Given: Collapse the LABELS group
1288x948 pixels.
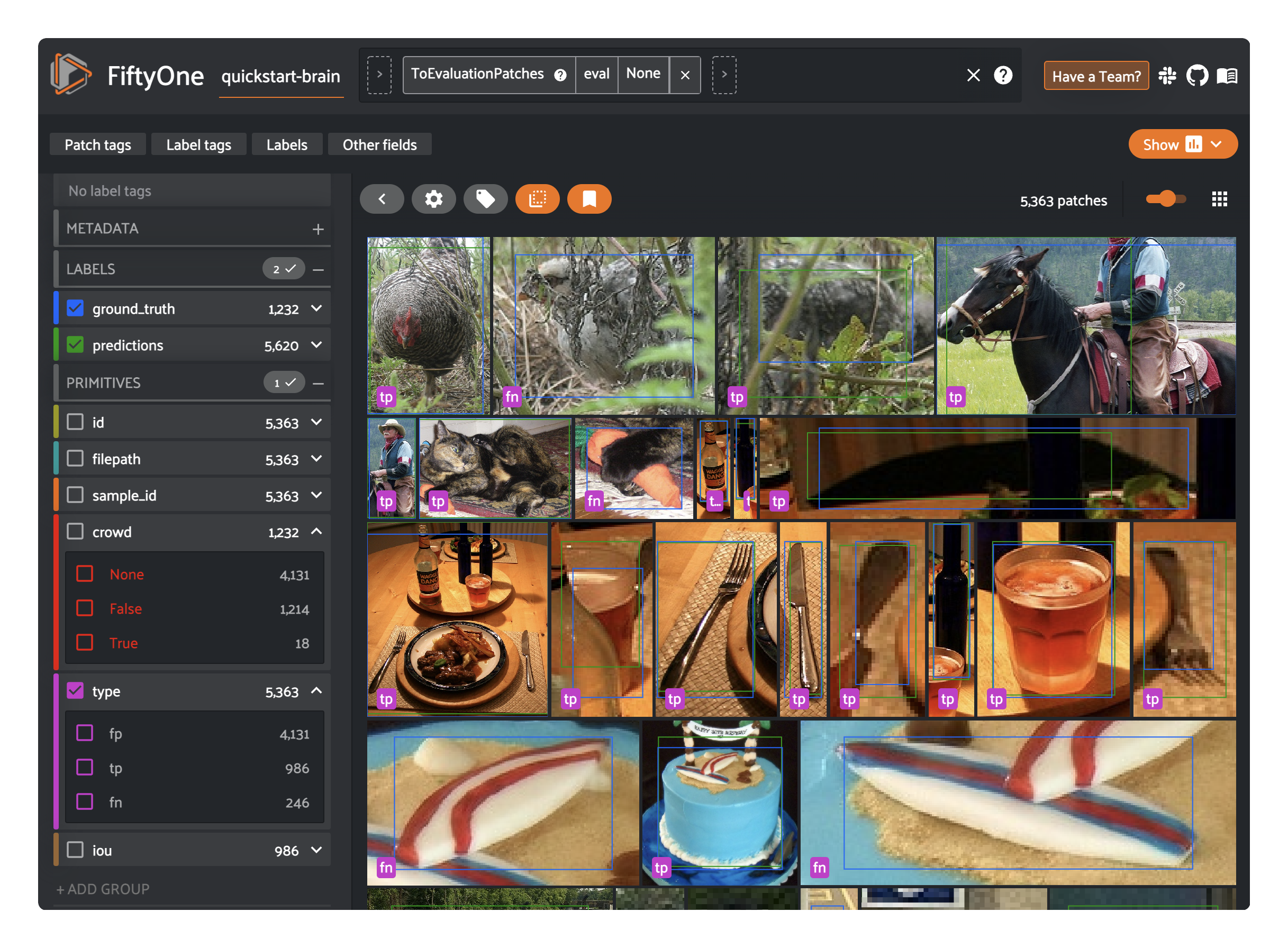Looking at the screenshot, I should click(318, 269).
